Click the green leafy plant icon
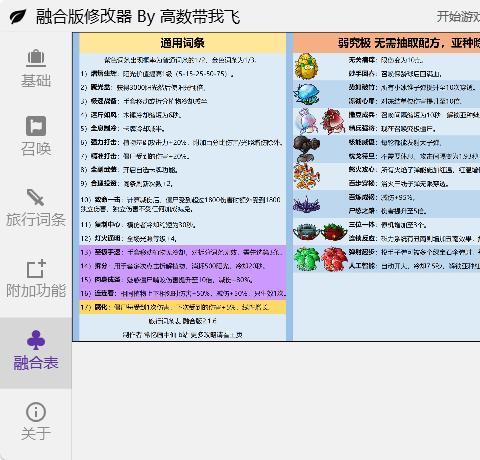480x460 pixels. (306, 259)
